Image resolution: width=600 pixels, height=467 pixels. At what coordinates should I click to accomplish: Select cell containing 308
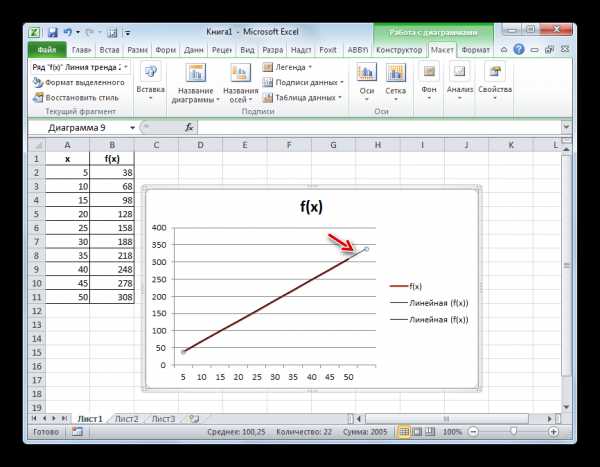coord(112,297)
